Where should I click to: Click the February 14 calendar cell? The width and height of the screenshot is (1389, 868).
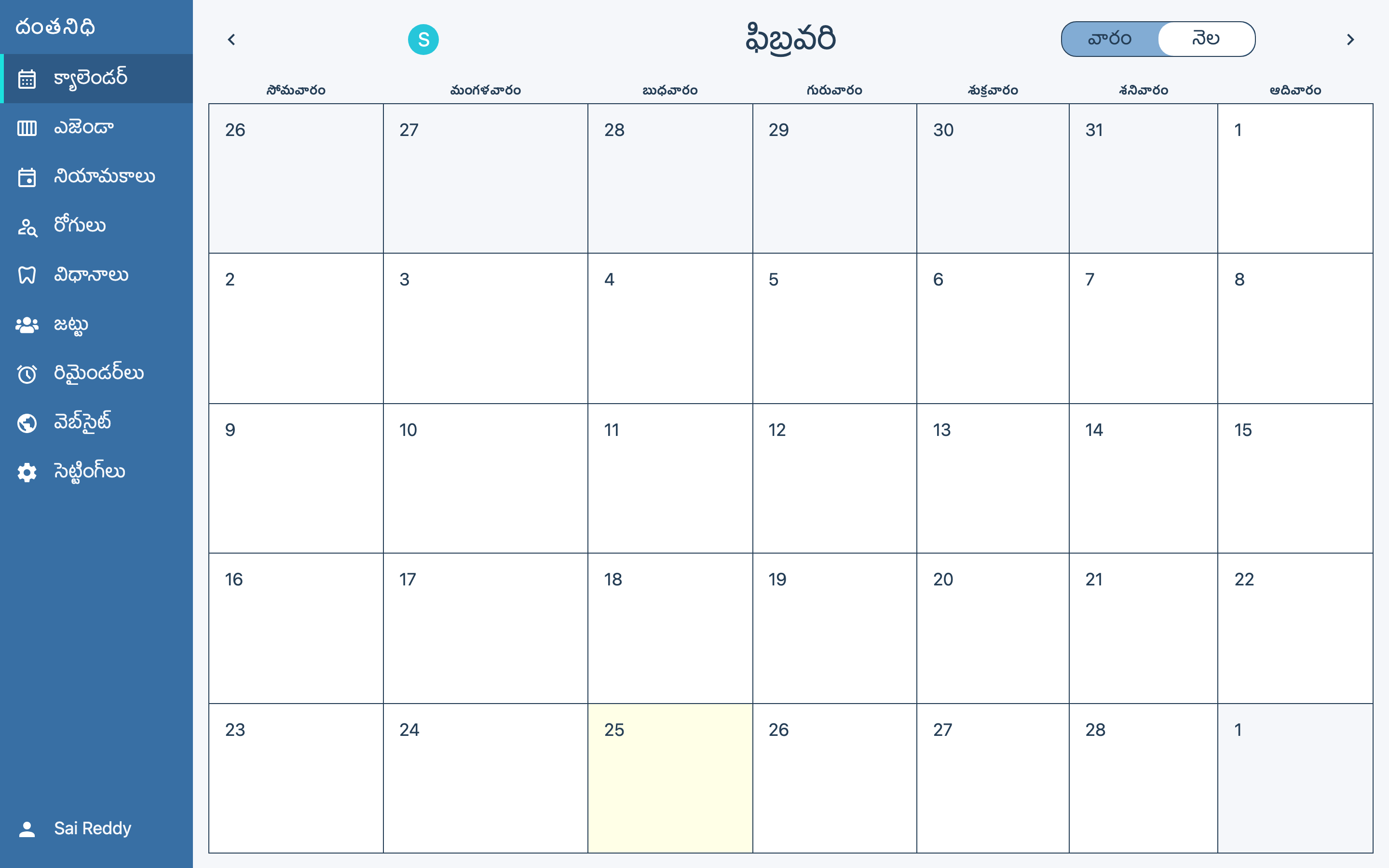[x=1143, y=478]
